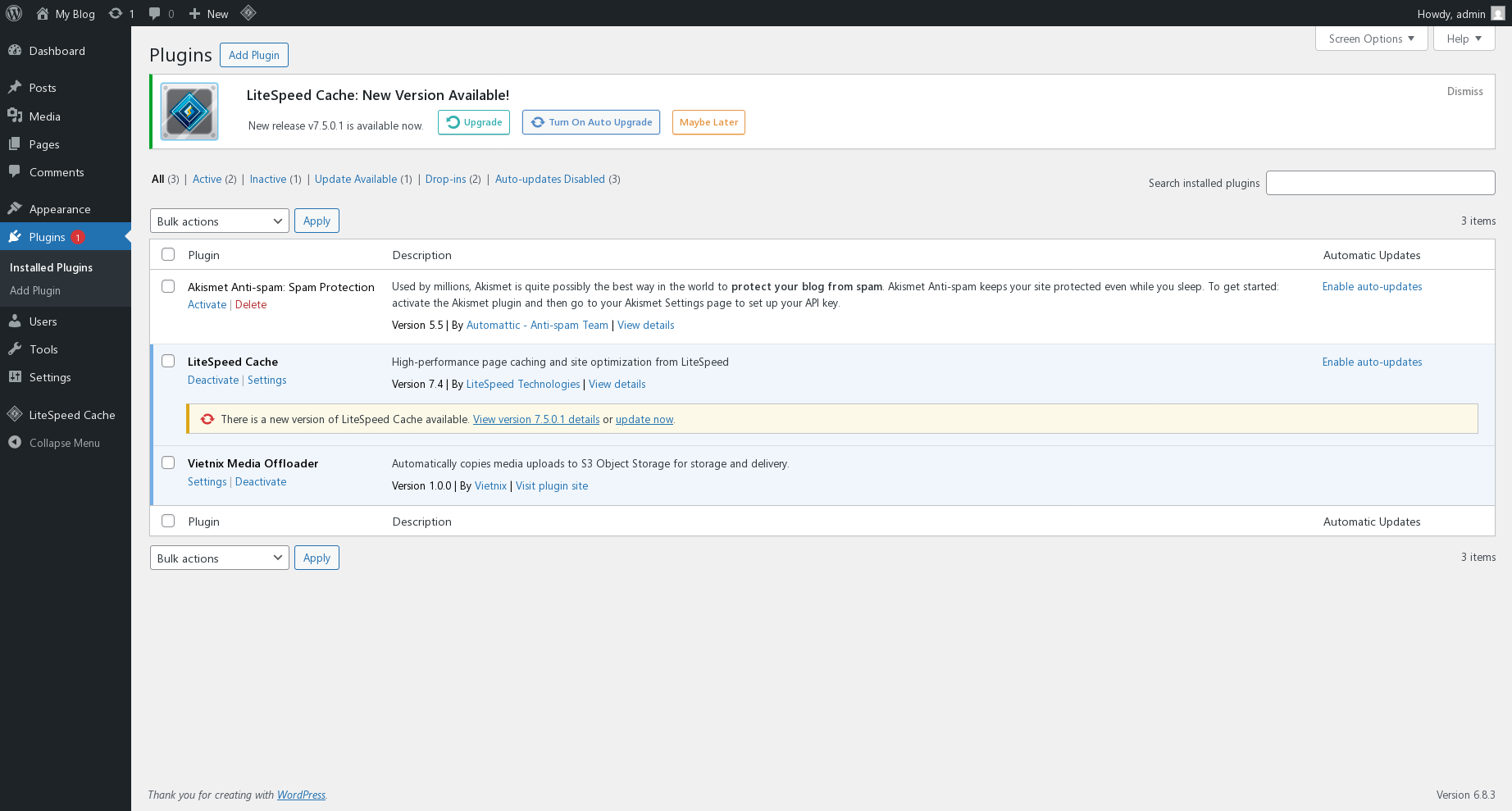This screenshot has height=811, width=1512.
Task: Check the Vietnix Media Offloader checkbox
Action: point(168,462)
